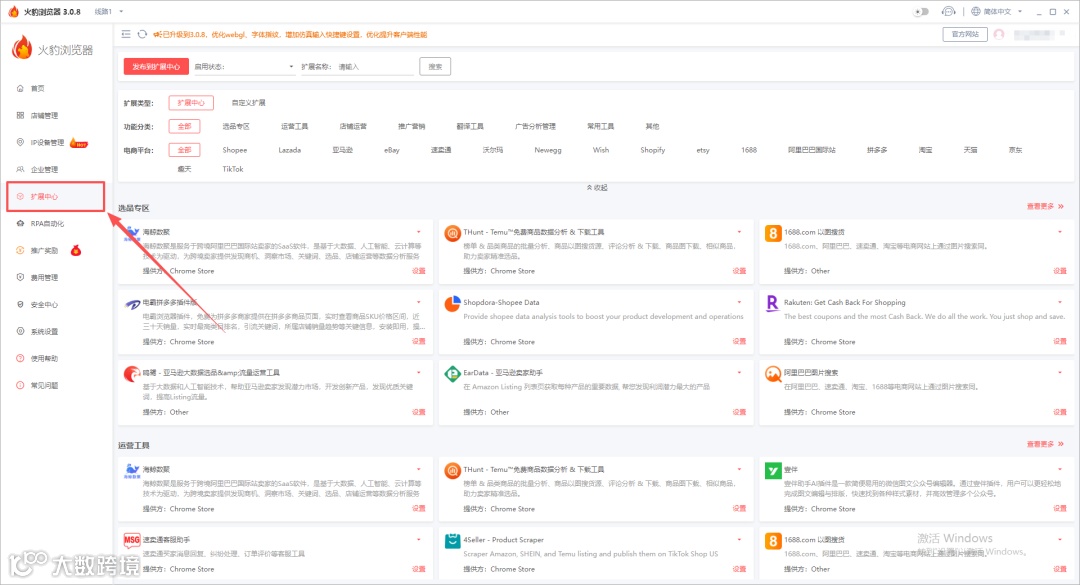The image size is (1080, 585).
Task: Open 费用管理 in the sidebar
Action: (x=44, y=277)
